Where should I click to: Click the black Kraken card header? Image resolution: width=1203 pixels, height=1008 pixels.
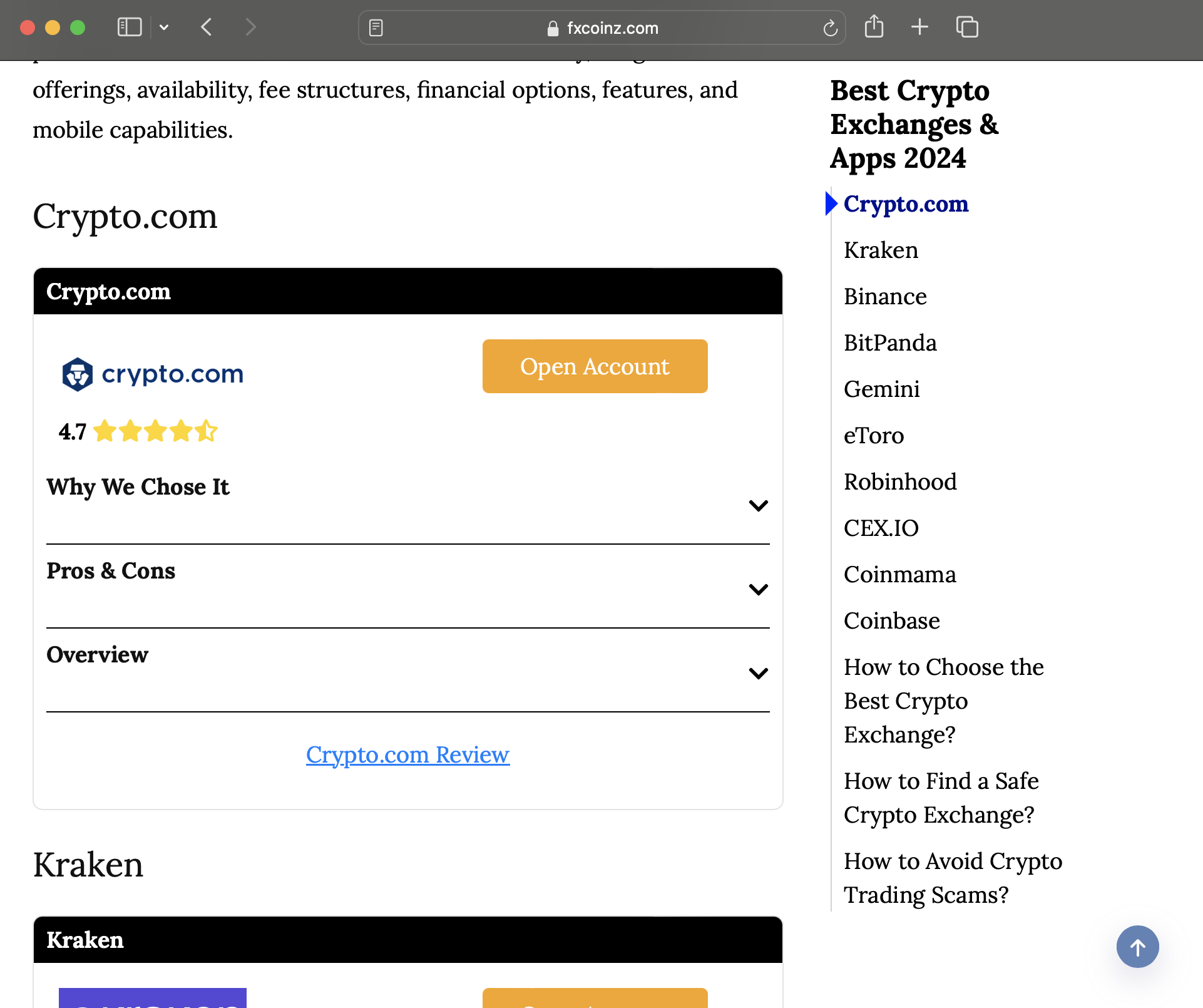[x=408, y=940]
